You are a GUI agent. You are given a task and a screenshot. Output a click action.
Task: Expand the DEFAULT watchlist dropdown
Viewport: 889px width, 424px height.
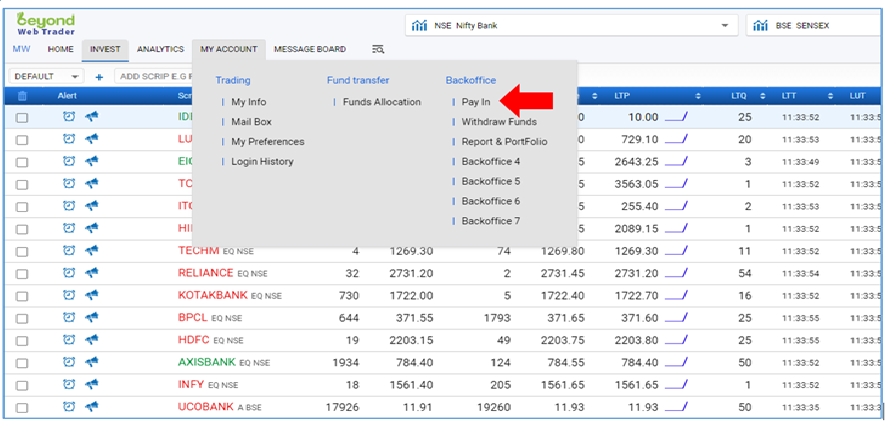75,76
